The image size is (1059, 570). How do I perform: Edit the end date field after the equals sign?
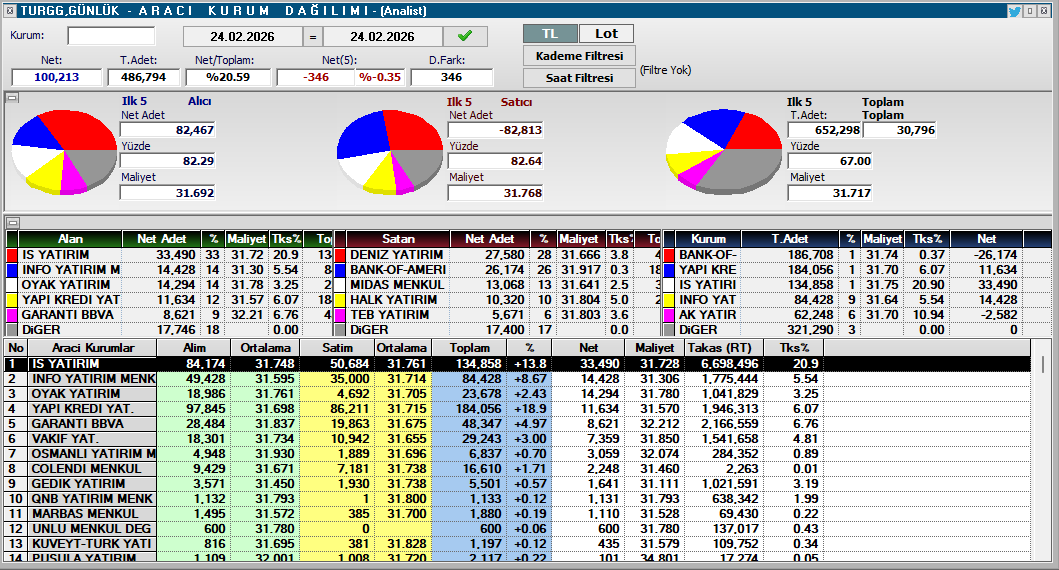pyautogui.click(x=382, y=36)
